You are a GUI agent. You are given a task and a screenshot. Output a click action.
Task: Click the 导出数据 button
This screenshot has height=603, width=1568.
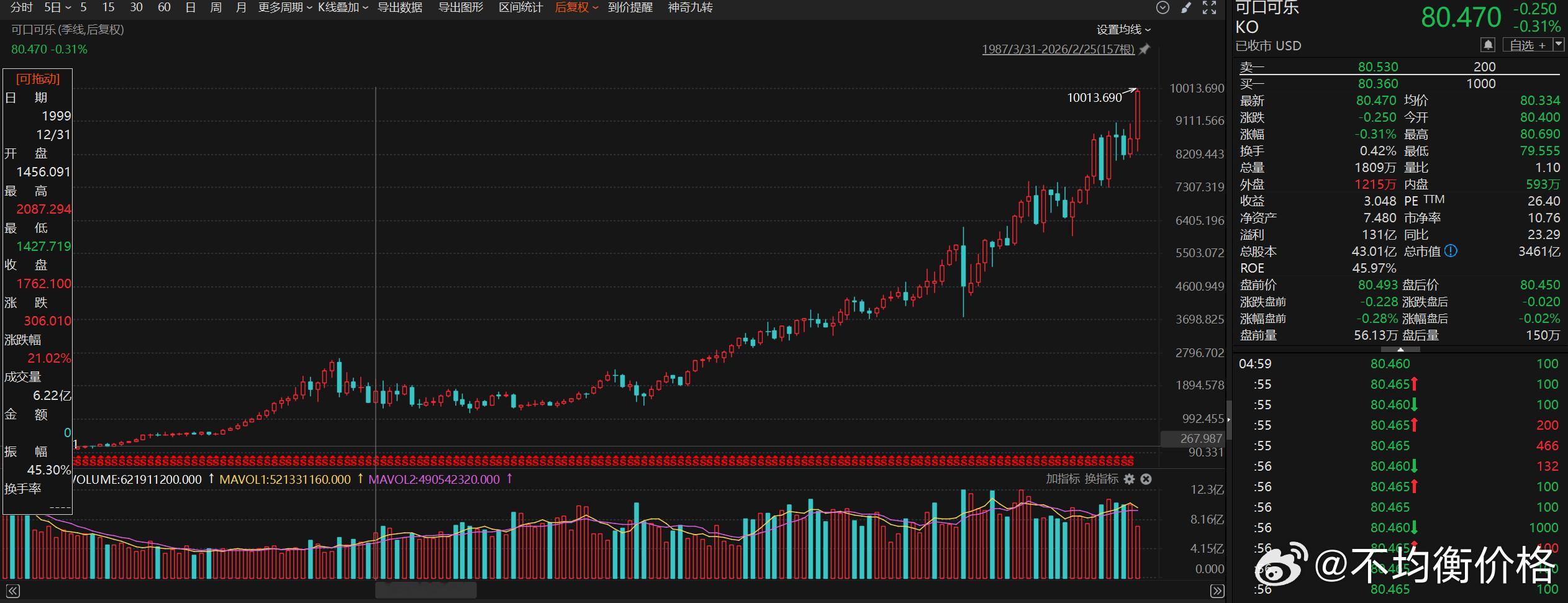coord(400,7)
